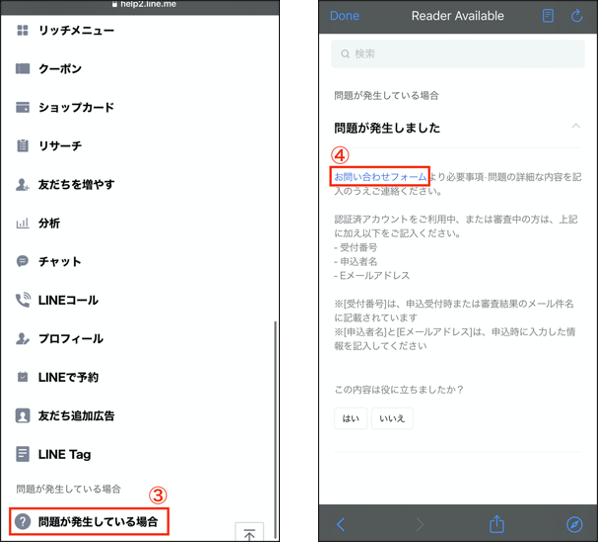The height and width of the screenshot is (542, 598).
Task: Select the ショップカード card icon
Action: (x=23, y=107)
